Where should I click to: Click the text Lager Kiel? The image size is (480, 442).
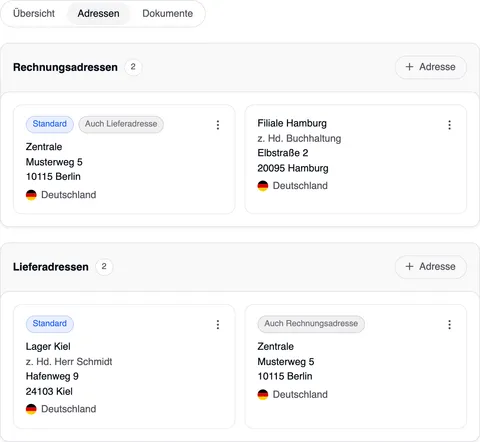pyautogui.click(x=48, y=347)
